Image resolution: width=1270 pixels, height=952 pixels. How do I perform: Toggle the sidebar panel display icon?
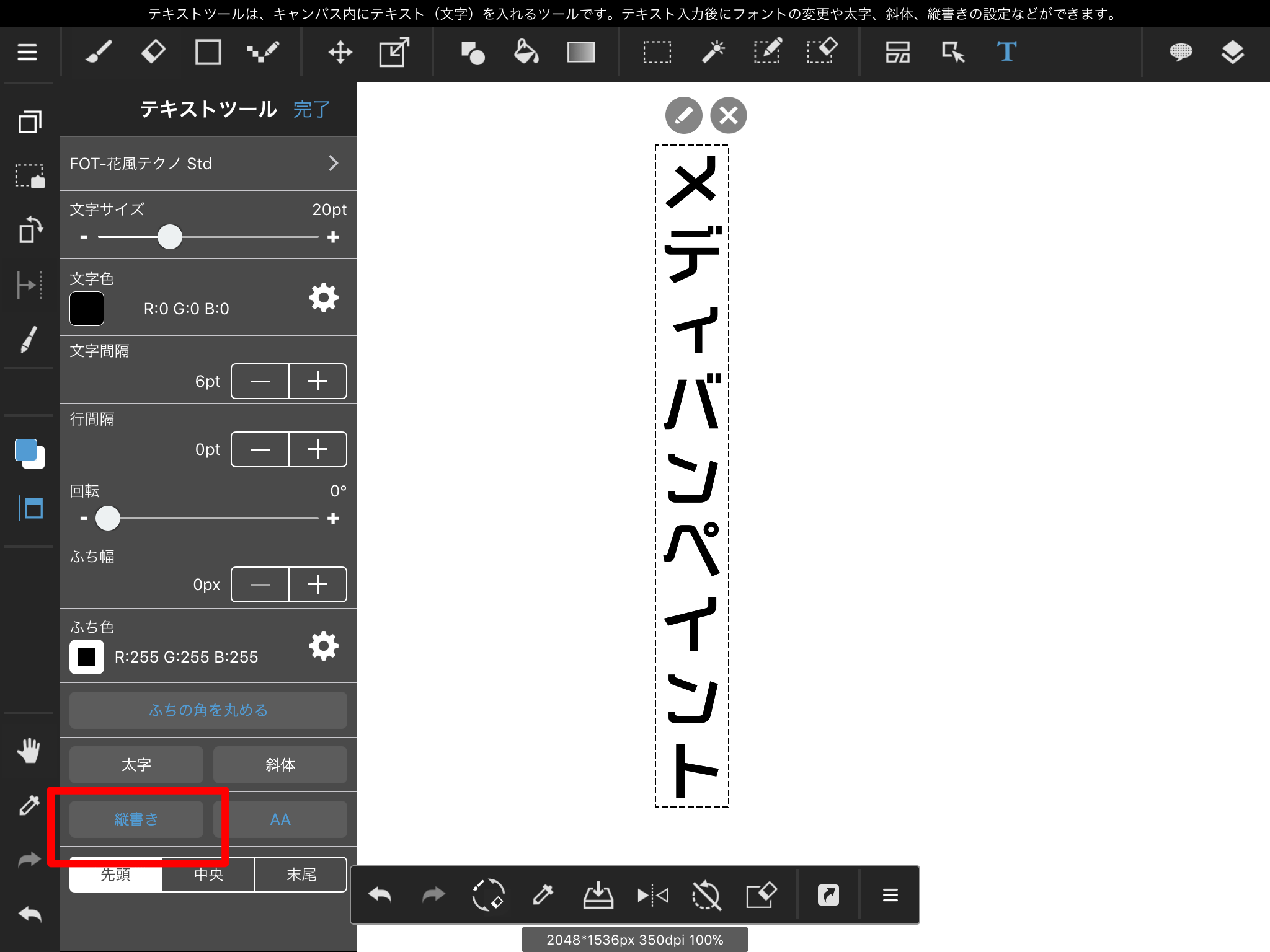[30, 509]
